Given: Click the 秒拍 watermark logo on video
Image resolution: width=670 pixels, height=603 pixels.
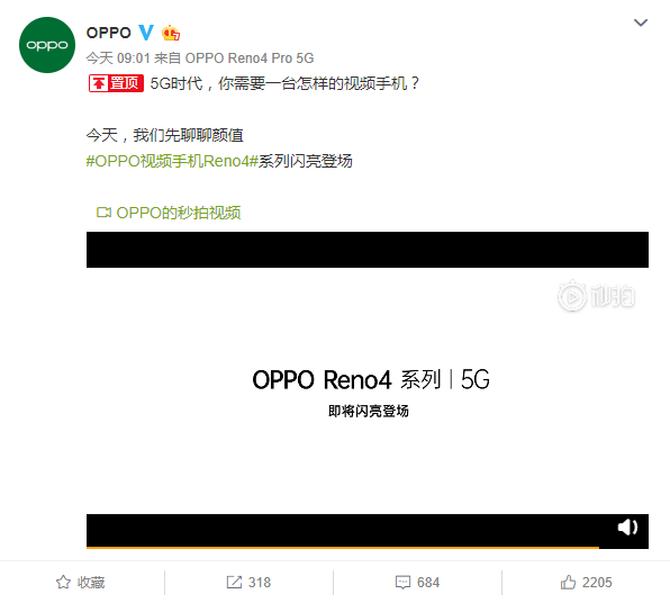Looking at the screenshot, I should coord(596,296).
